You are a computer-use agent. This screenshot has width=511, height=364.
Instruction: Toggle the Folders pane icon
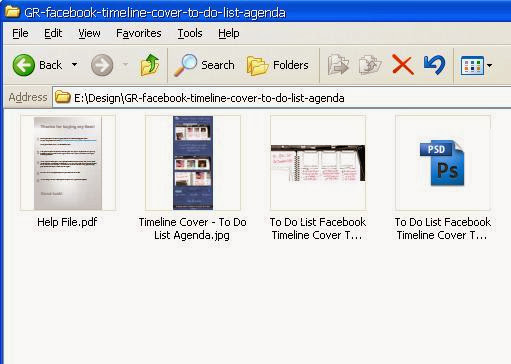(x=257, y=65)
